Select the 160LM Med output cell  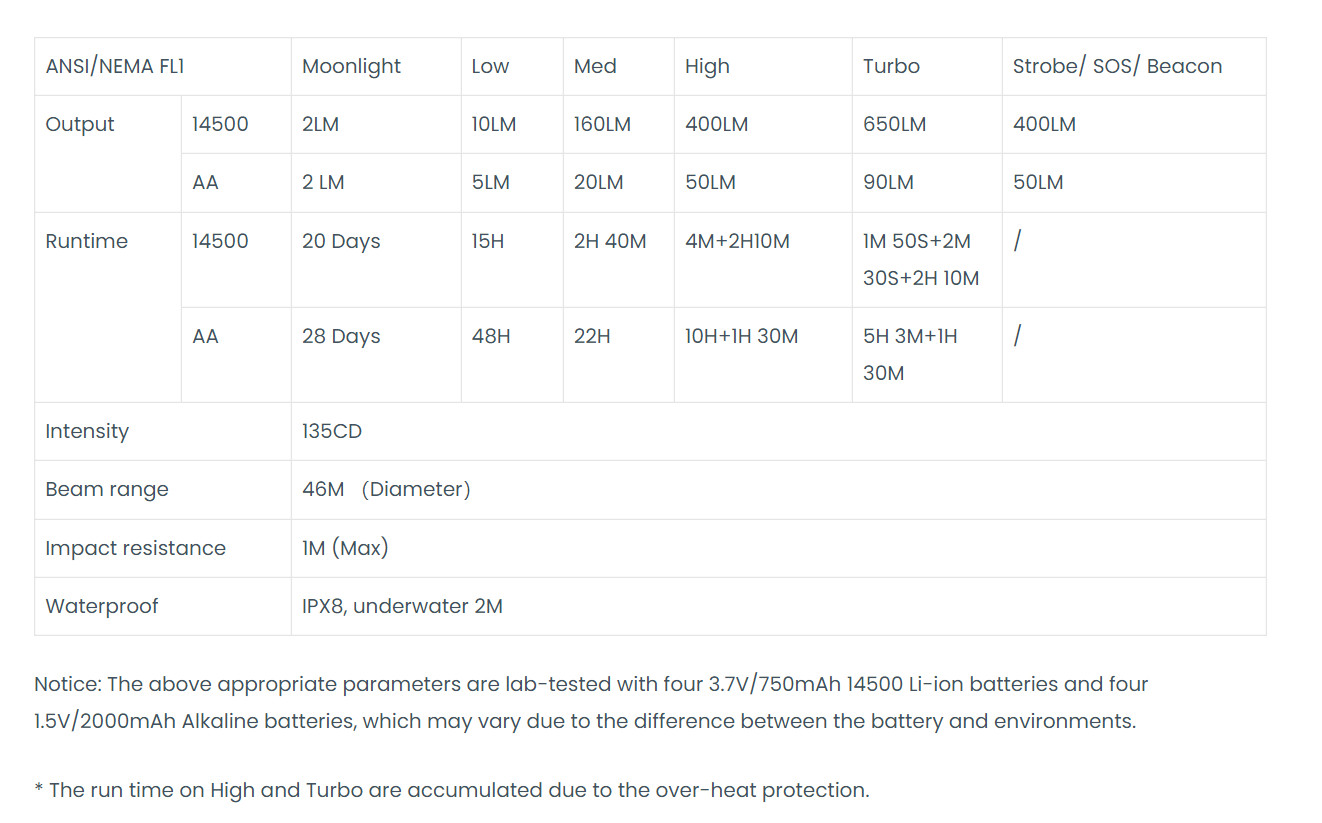pyautogui.click(x=602, y=125)
